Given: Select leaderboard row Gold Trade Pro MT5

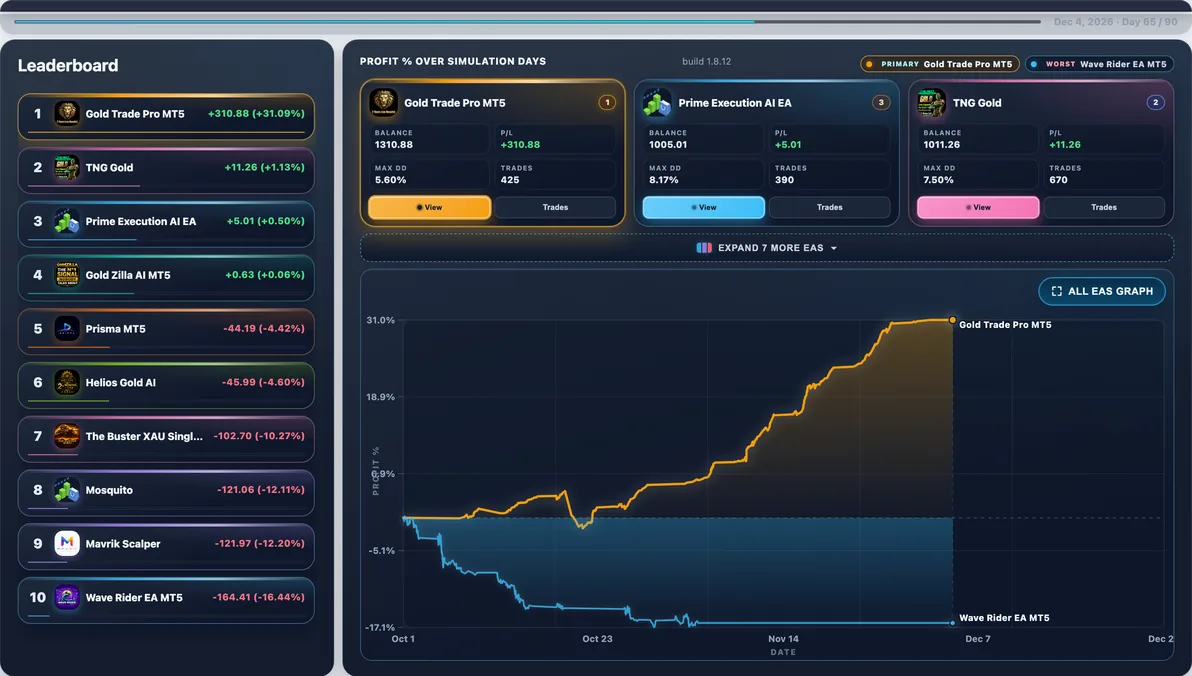Looking at the screenshot, I should tap(166, 116).
